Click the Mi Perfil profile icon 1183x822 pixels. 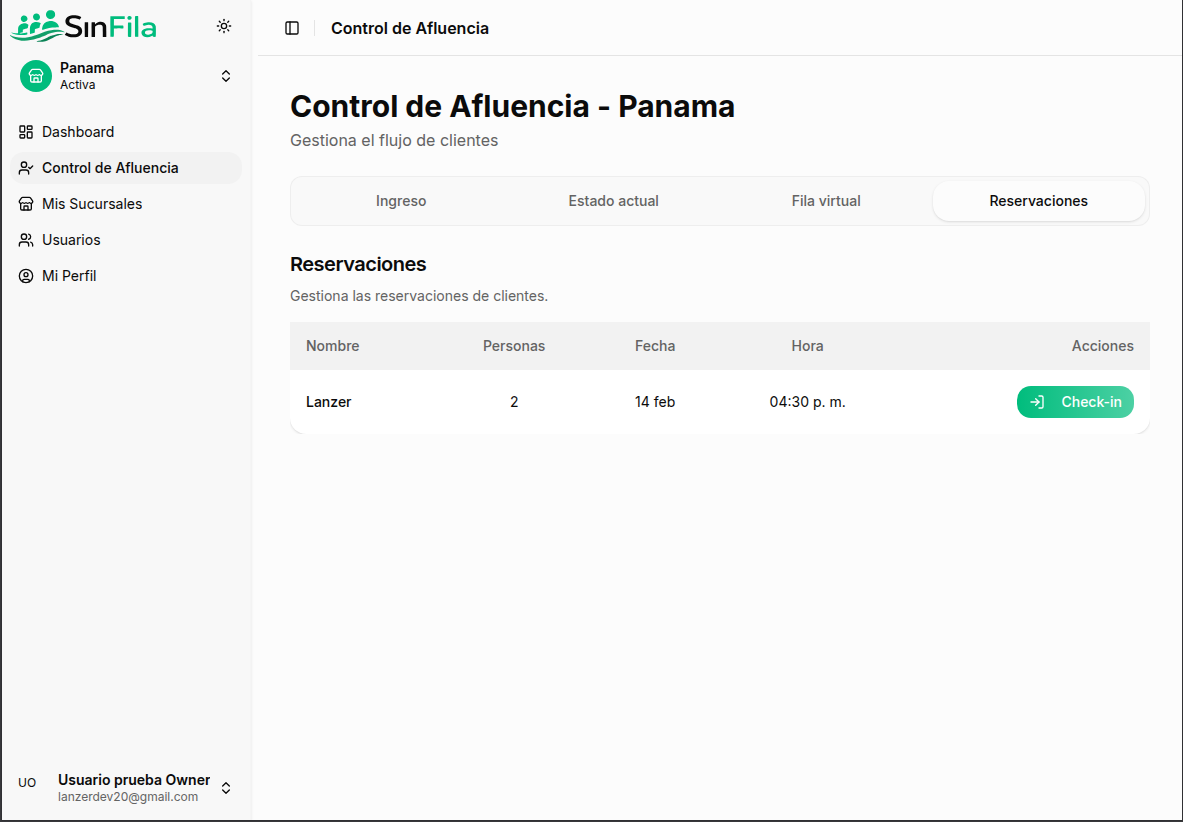point(25,276)
